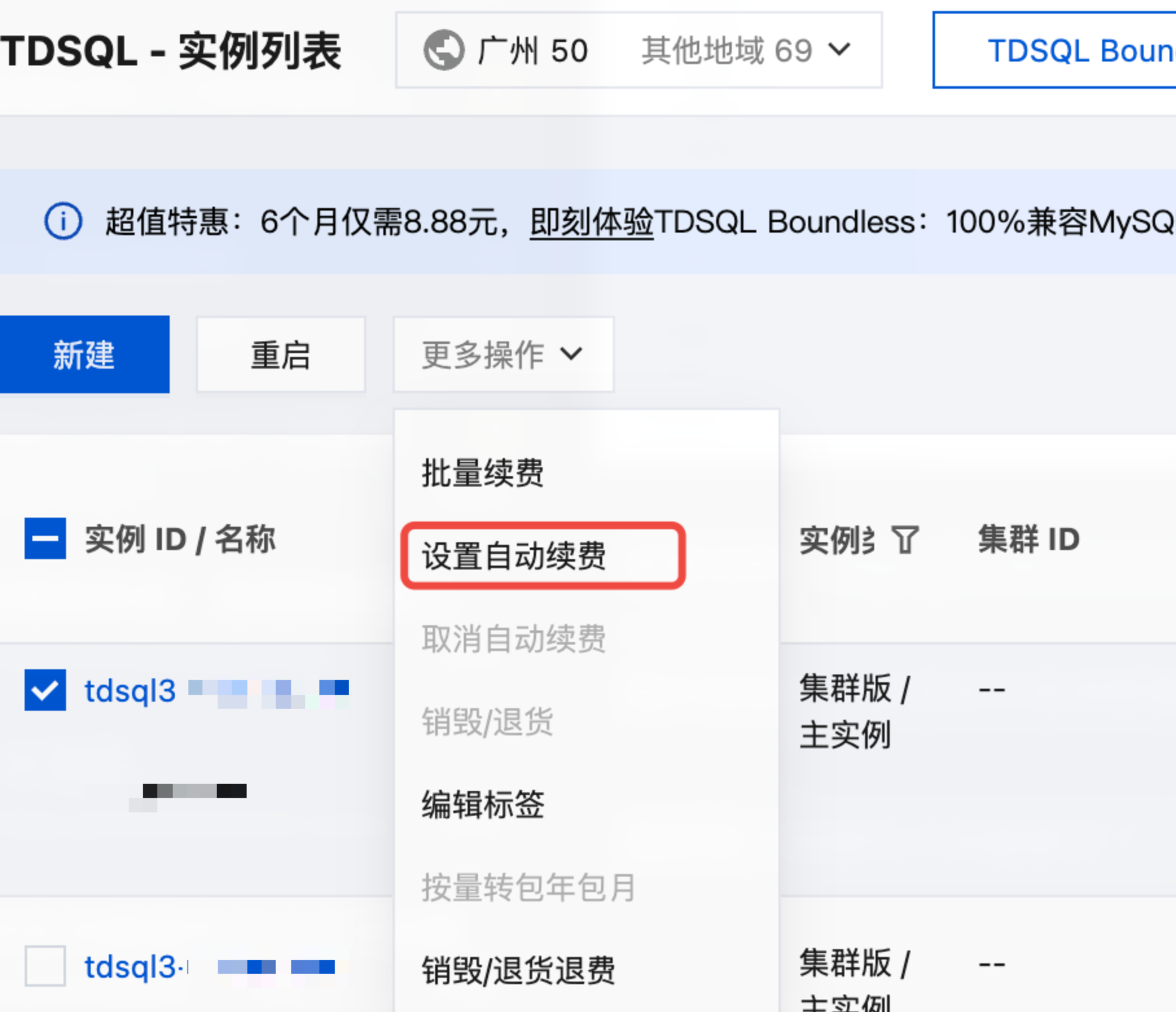The width and height of the screenshot is (1176, 1012).
Task: Click 按量转包年包月 menu entry
Action: click(x=529, y=888)
